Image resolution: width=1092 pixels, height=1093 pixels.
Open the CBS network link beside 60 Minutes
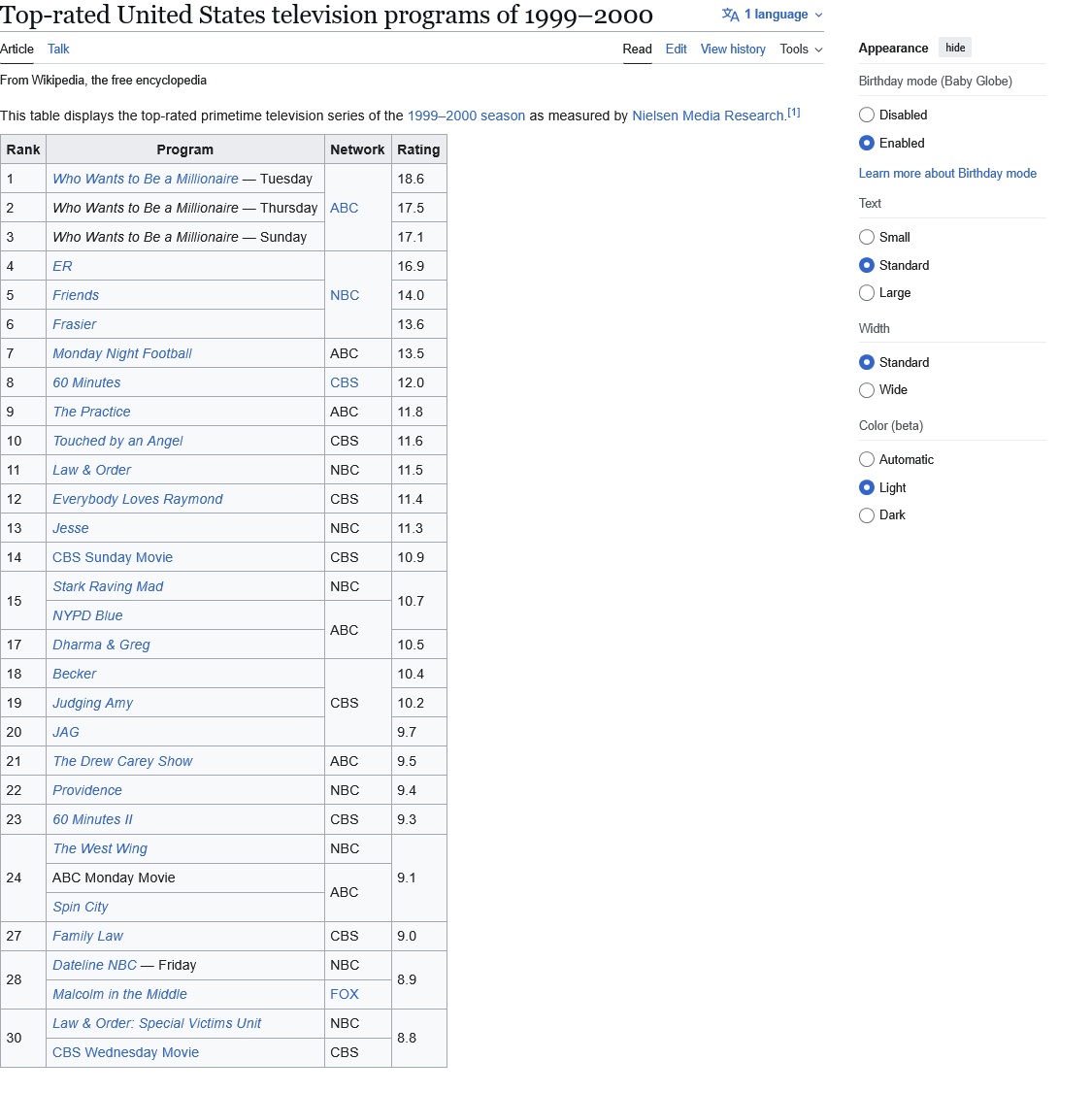click(345, 382)
